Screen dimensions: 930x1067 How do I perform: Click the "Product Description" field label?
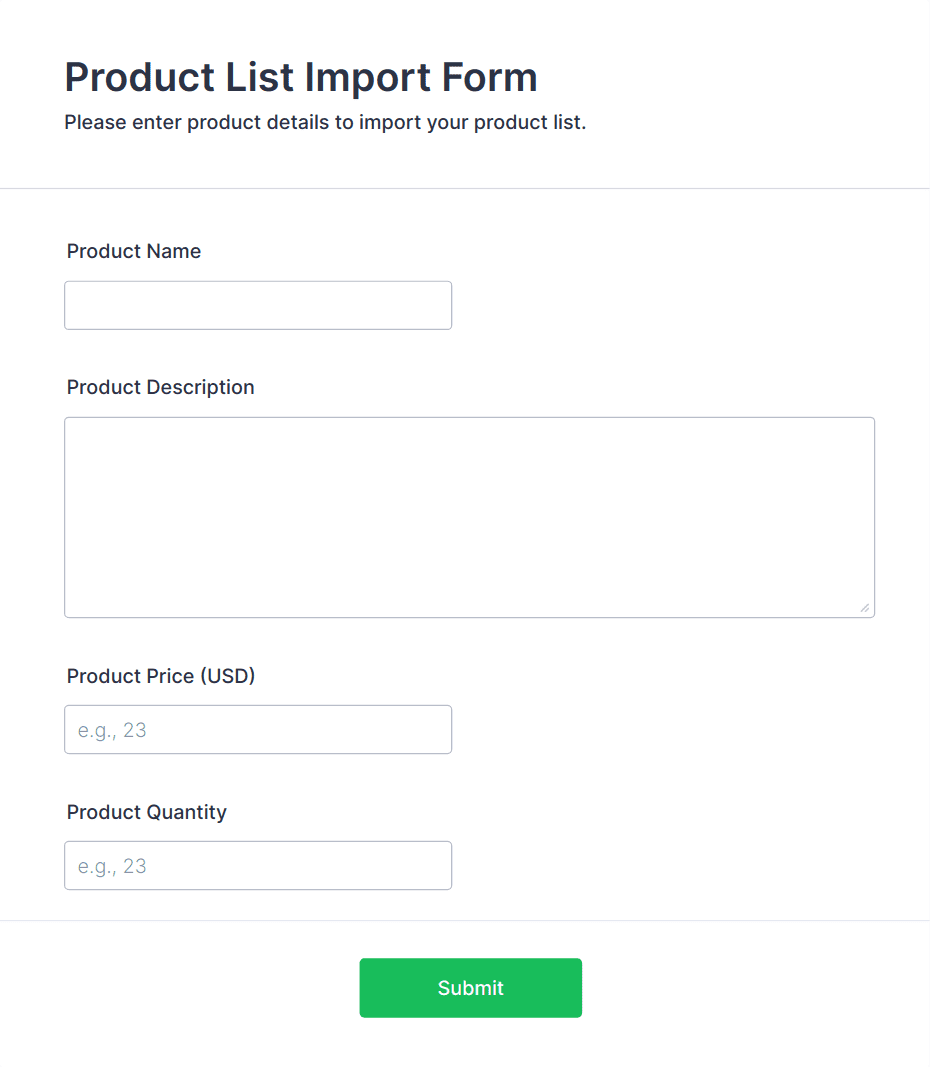(160, 387)
